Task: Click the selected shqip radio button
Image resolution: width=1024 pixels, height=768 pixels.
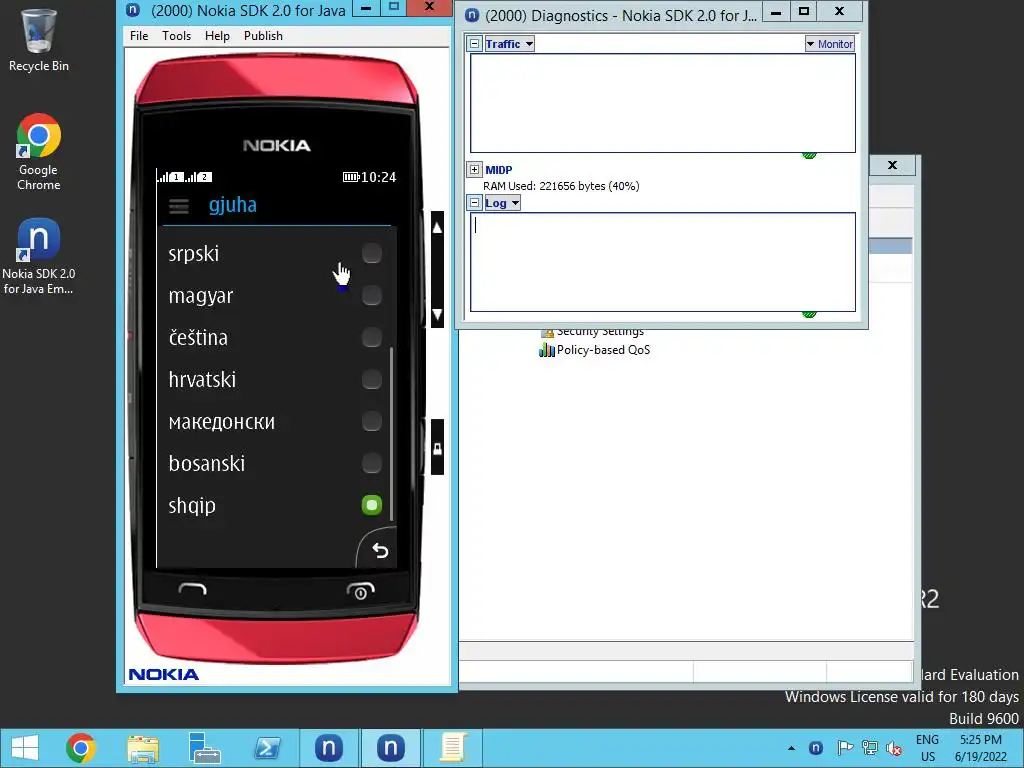Action: pos(372,505)
